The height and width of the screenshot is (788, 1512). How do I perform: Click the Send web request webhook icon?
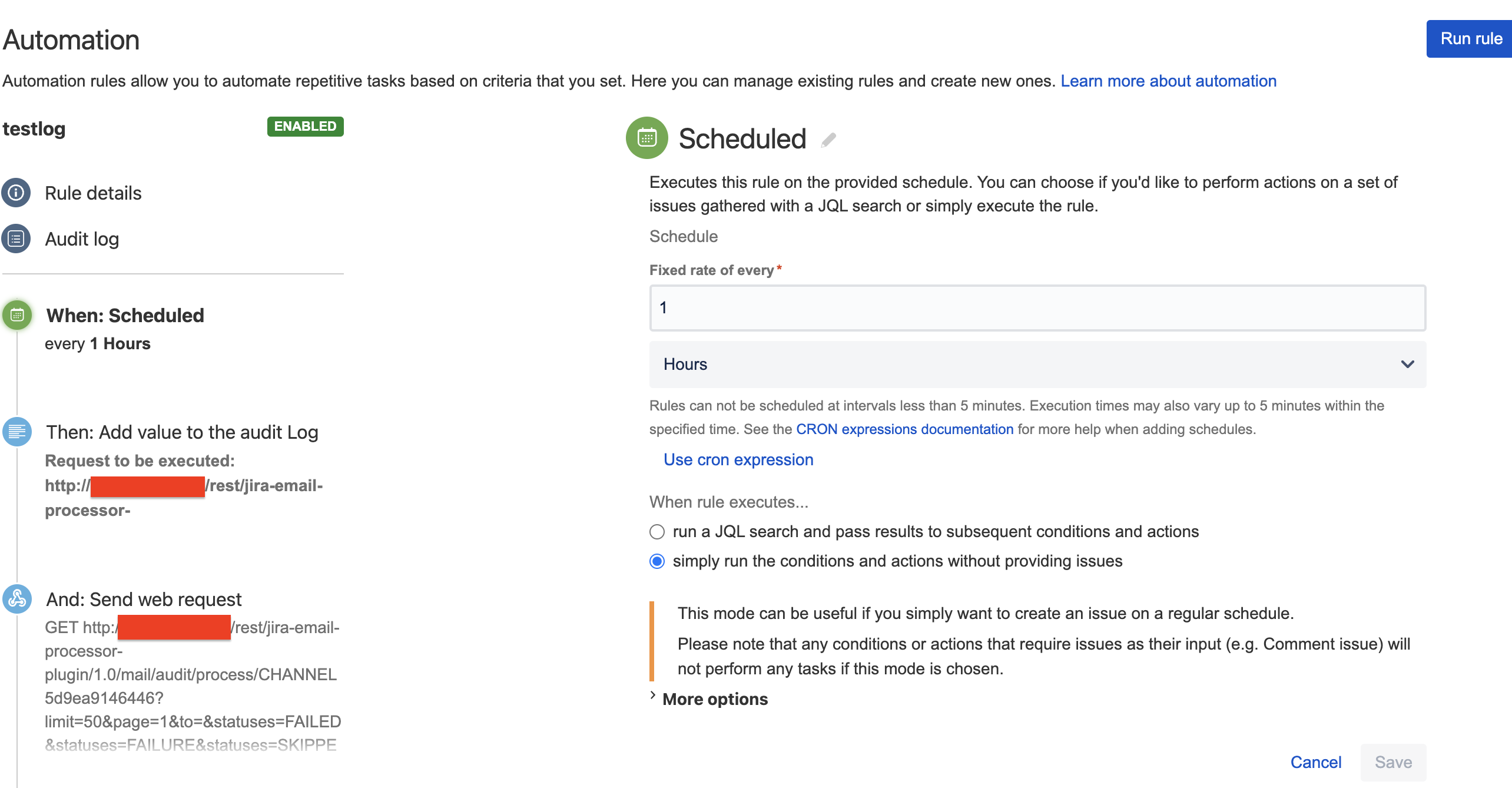tap(17, 599)
